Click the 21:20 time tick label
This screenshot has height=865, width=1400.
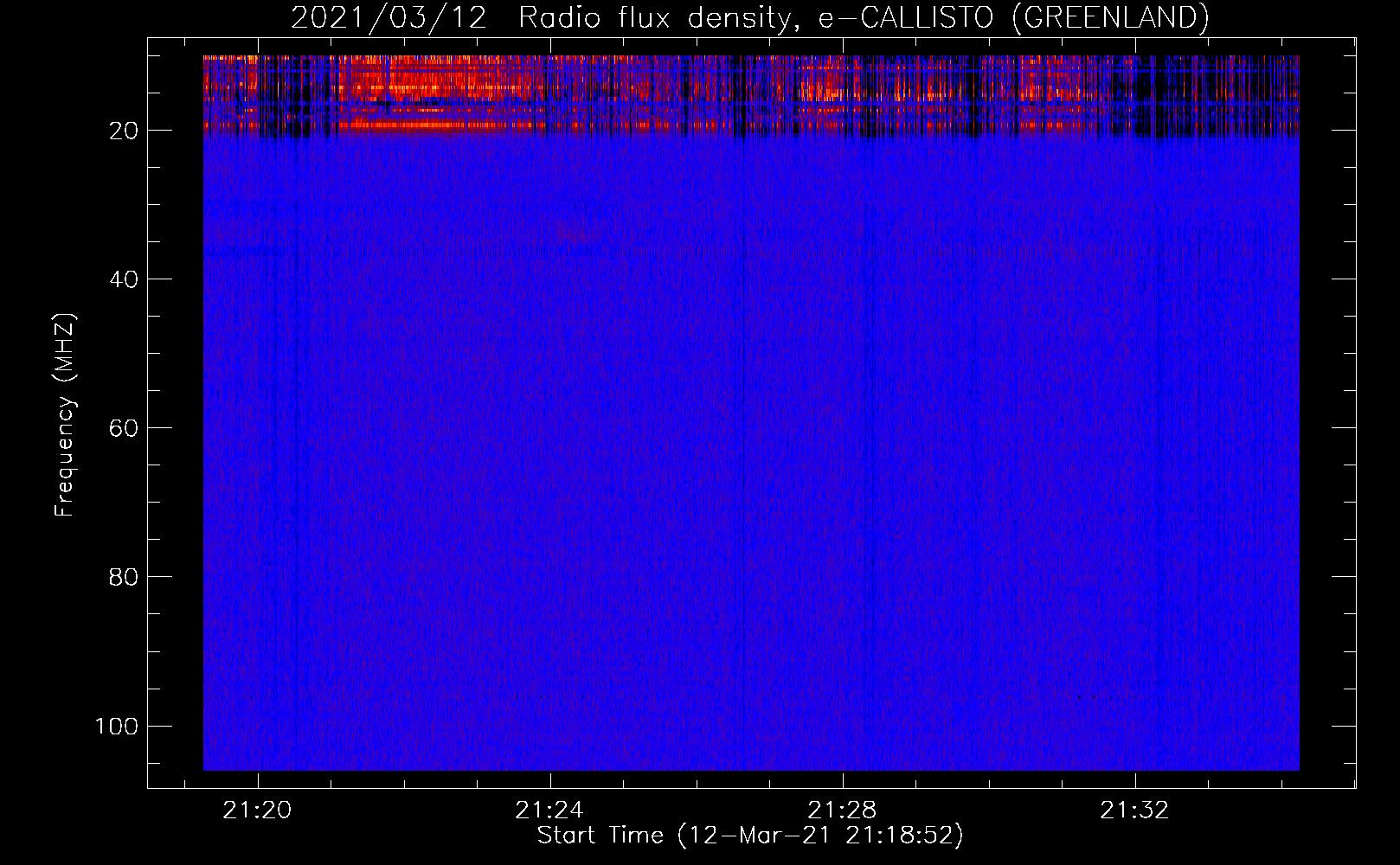[257, 811]
